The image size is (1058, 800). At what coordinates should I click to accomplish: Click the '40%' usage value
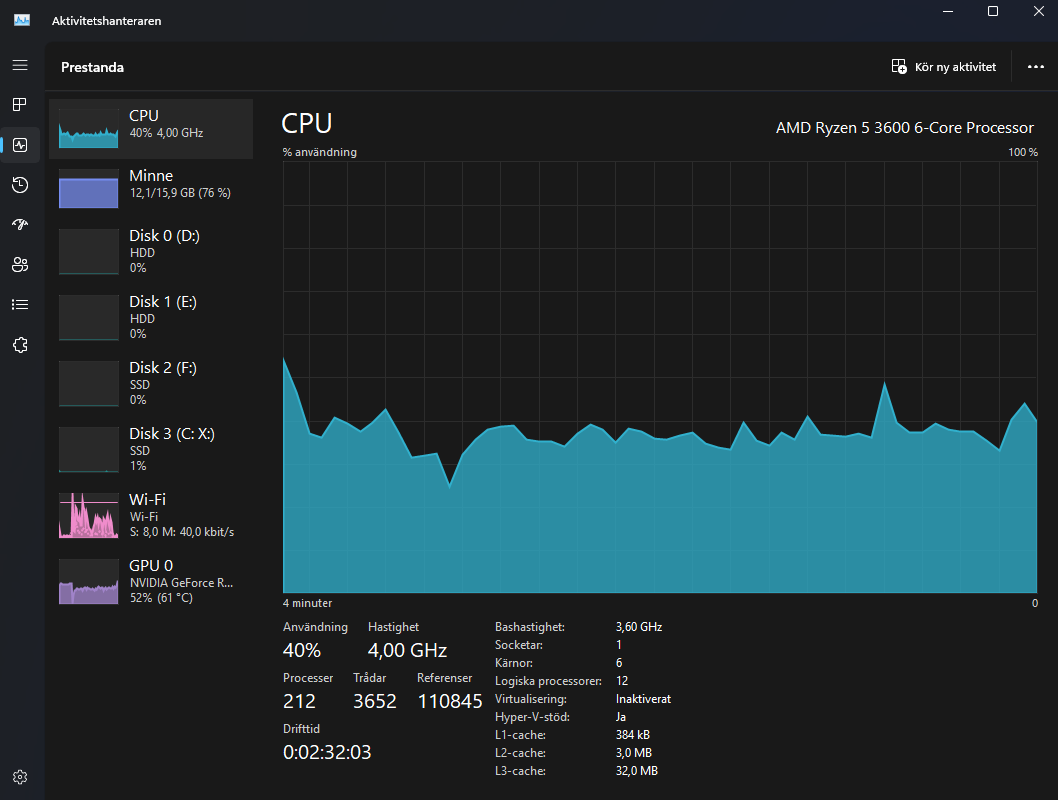(302, 650)
